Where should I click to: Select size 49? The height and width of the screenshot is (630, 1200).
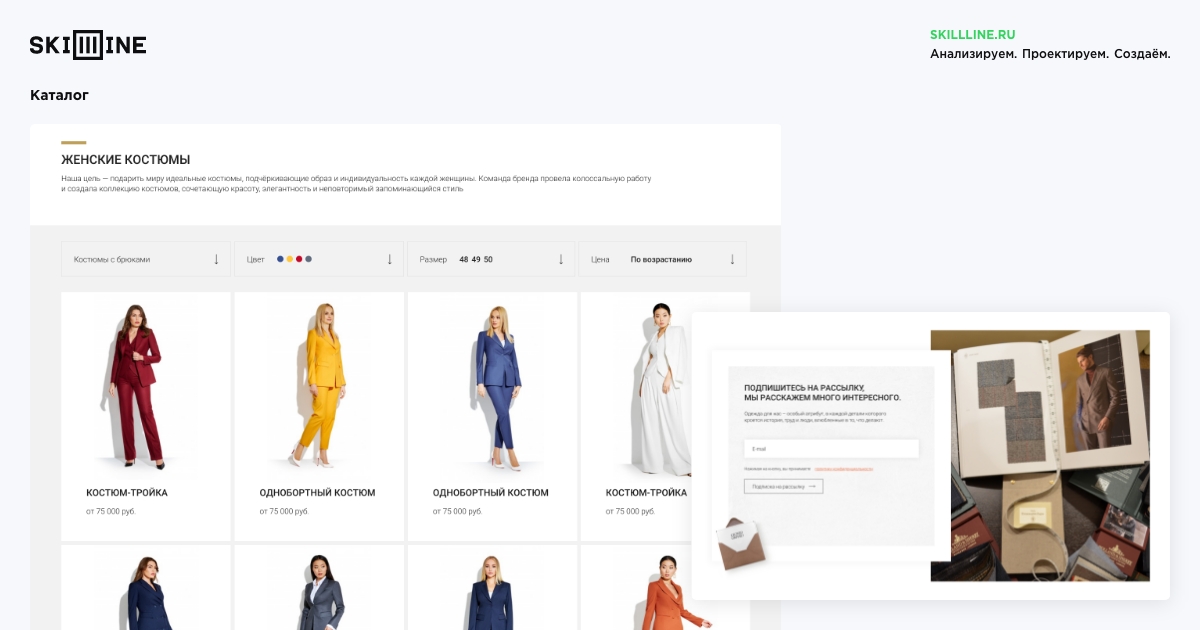pos(476,259)
